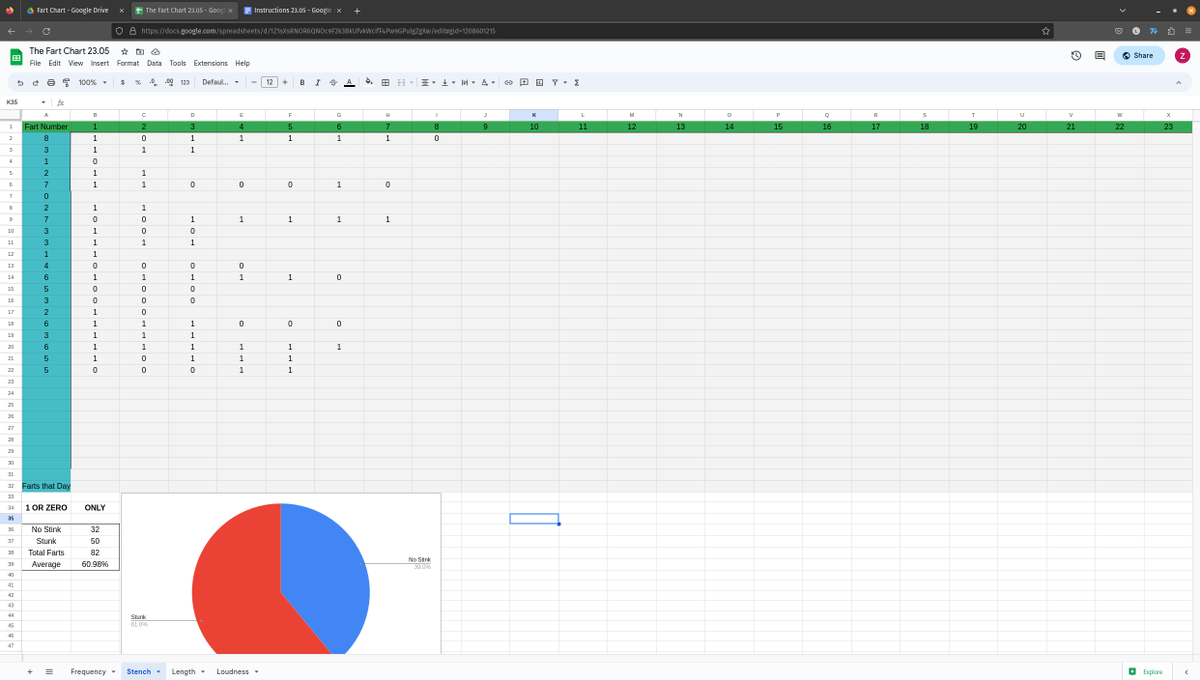This screenshot has height=680, width=1200.
Task: Show the all sheets list
Action: [49, 671]
